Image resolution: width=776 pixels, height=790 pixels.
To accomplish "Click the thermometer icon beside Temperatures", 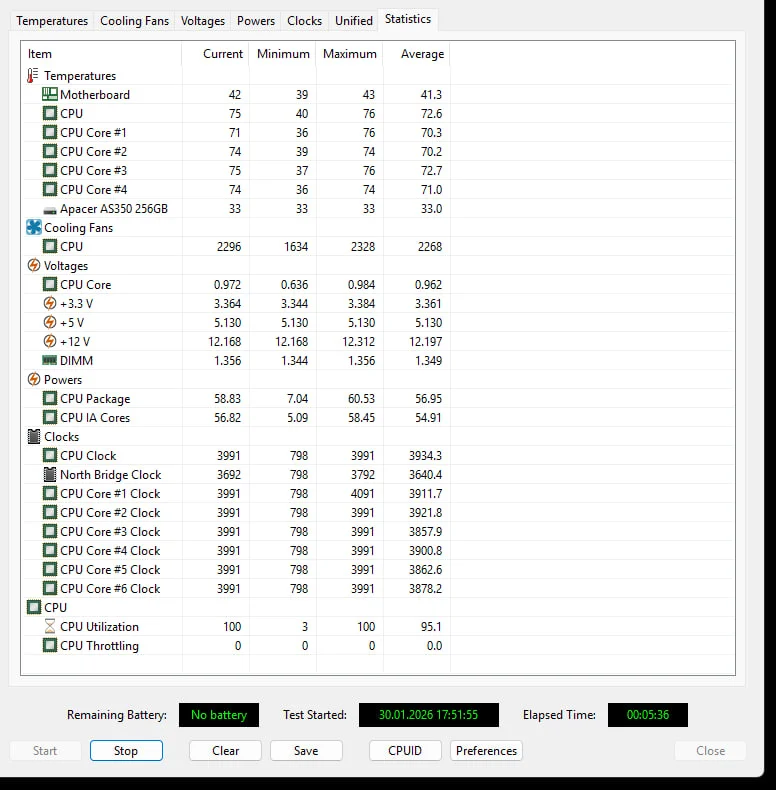I will (x=33, y=76).
